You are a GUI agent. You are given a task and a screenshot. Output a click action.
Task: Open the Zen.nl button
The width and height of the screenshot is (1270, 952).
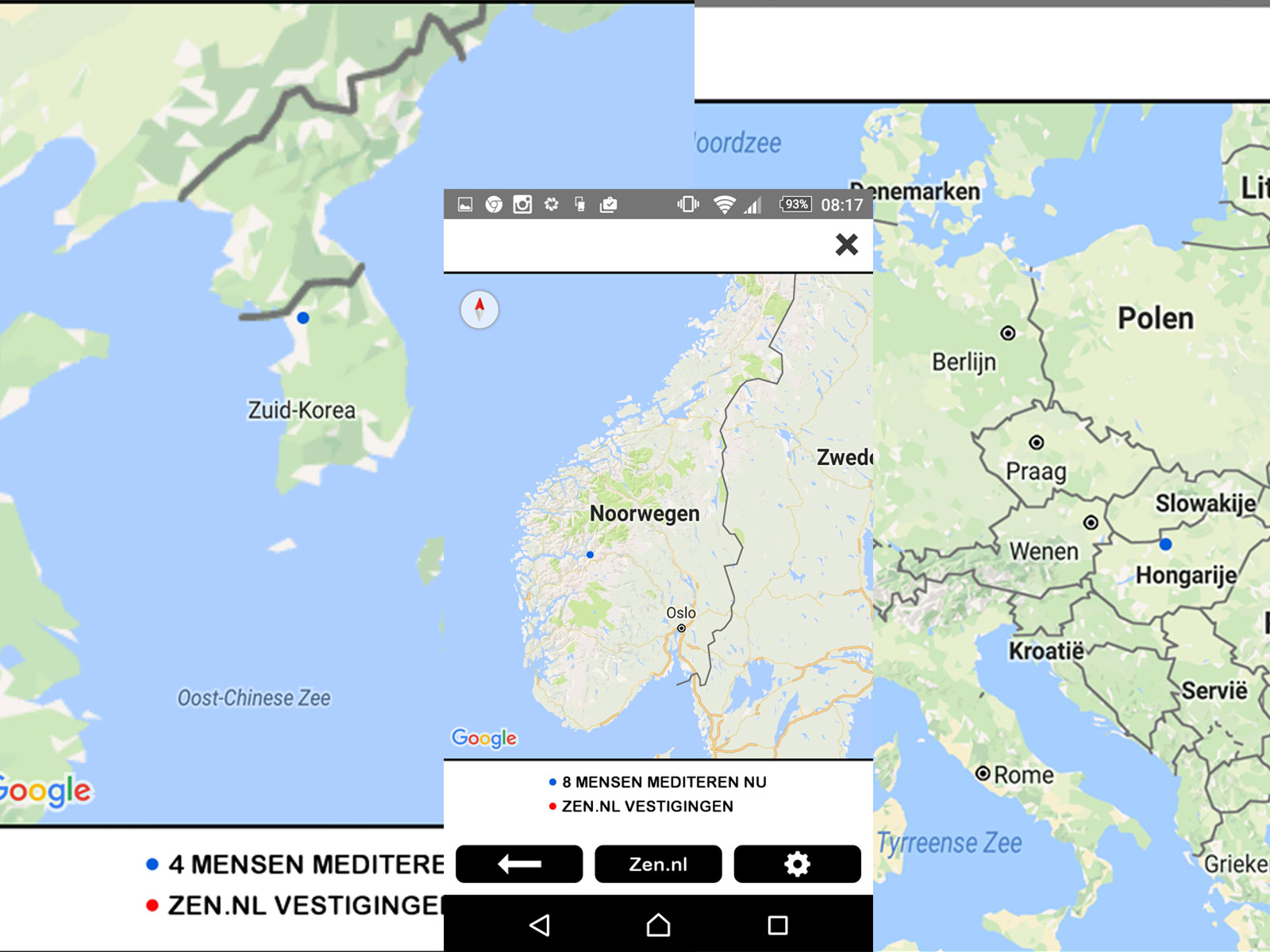[658, 864]
